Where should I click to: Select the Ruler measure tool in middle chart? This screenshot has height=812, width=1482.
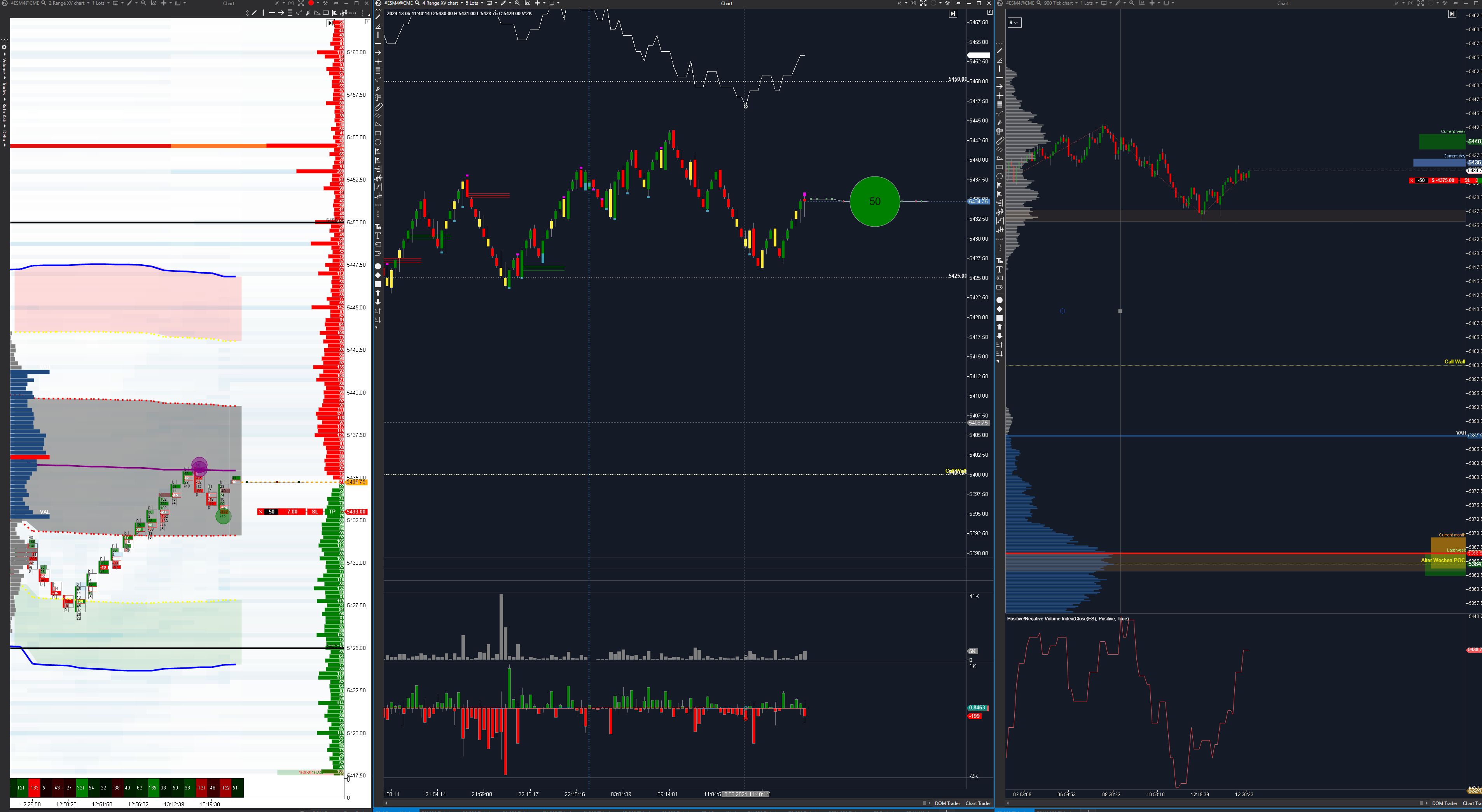(x=378, y=107)
